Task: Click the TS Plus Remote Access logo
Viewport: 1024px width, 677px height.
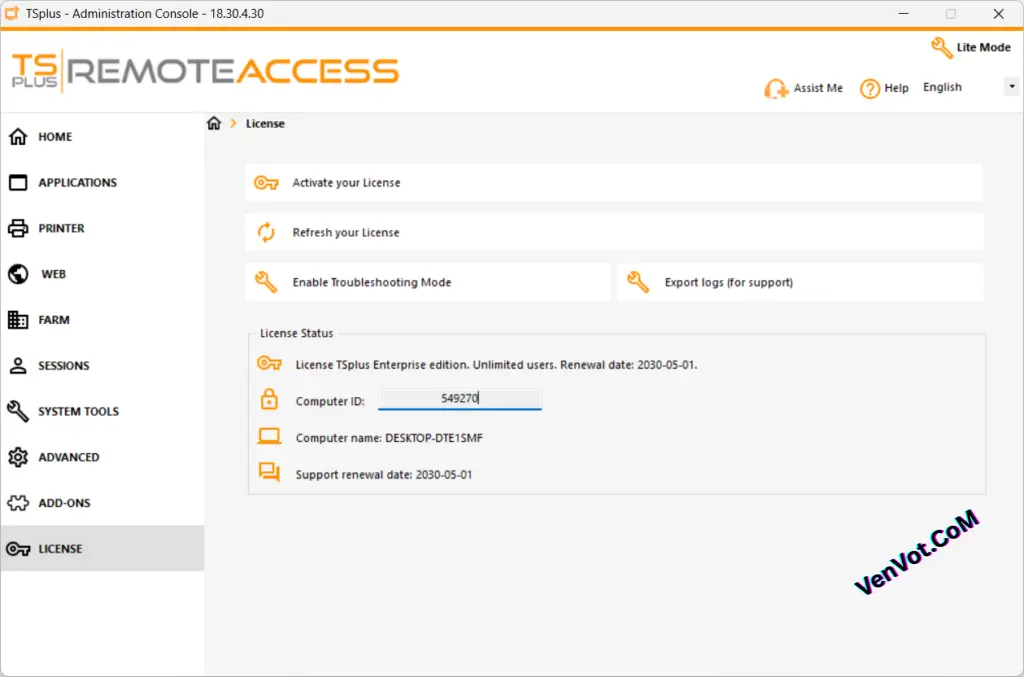Action: tap(205, 71)
